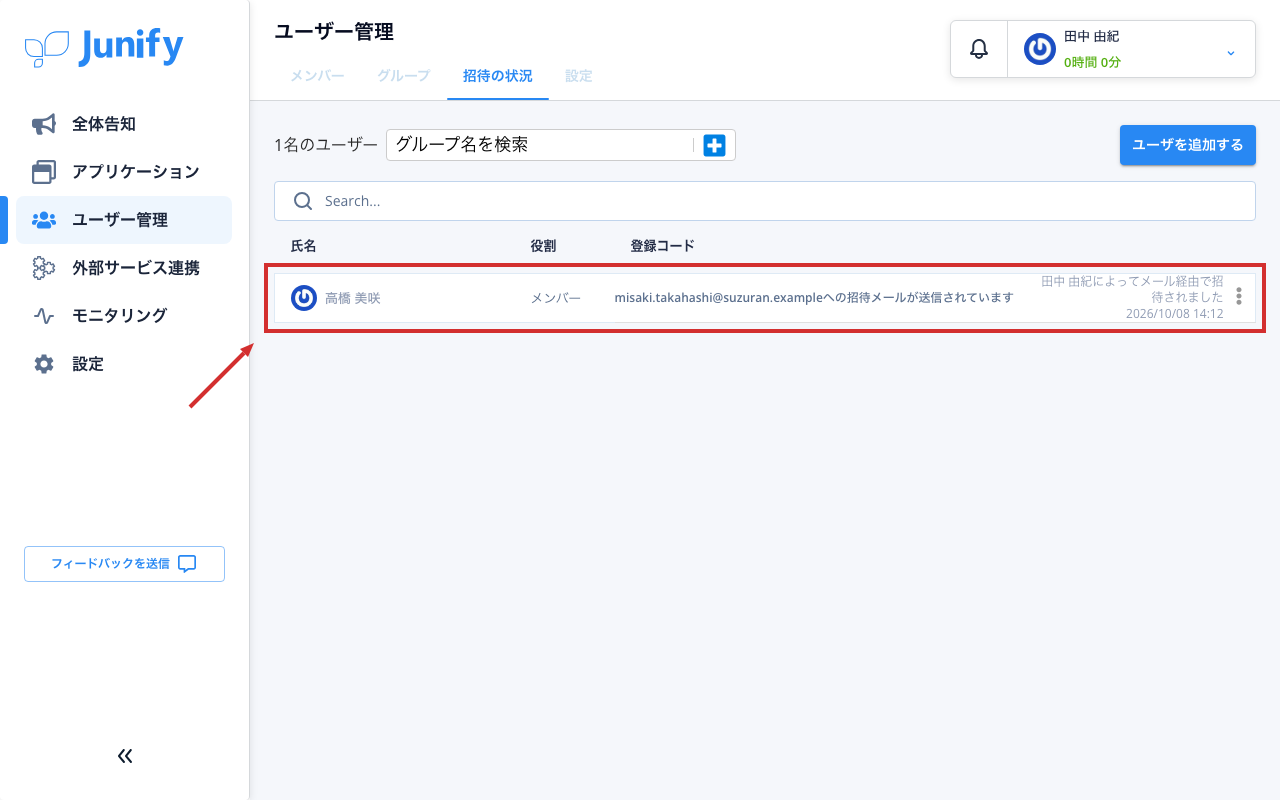Open the モニタリング pulse icon
The width and height of the screenshot is (1280, 800).
[44, 316]
